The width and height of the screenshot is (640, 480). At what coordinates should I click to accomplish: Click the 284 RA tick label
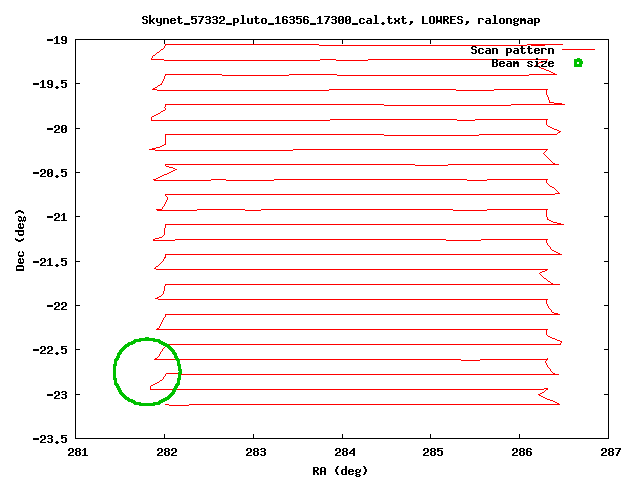coord(345,452)
